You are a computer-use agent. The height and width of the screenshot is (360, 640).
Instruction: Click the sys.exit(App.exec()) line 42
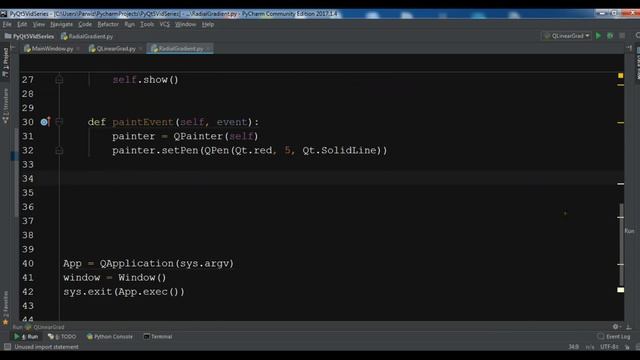click(124, 292)
